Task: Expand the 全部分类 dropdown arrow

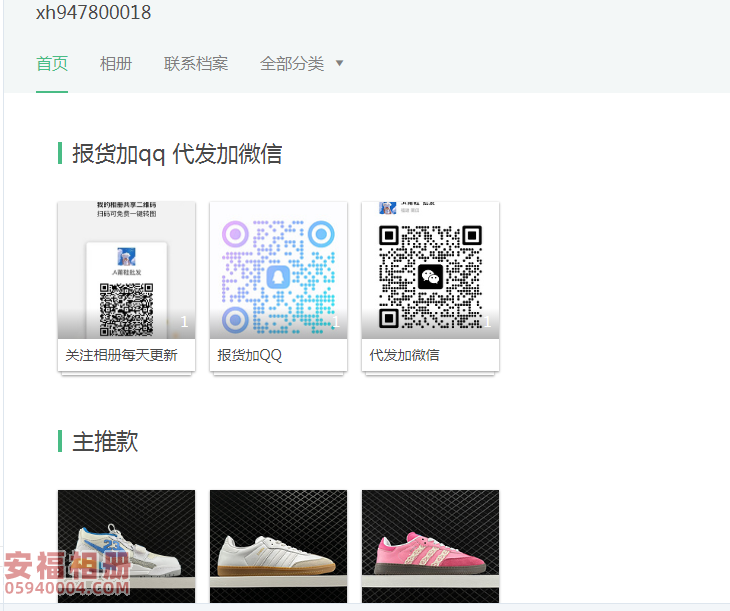Action: click(x=339, y=63)
